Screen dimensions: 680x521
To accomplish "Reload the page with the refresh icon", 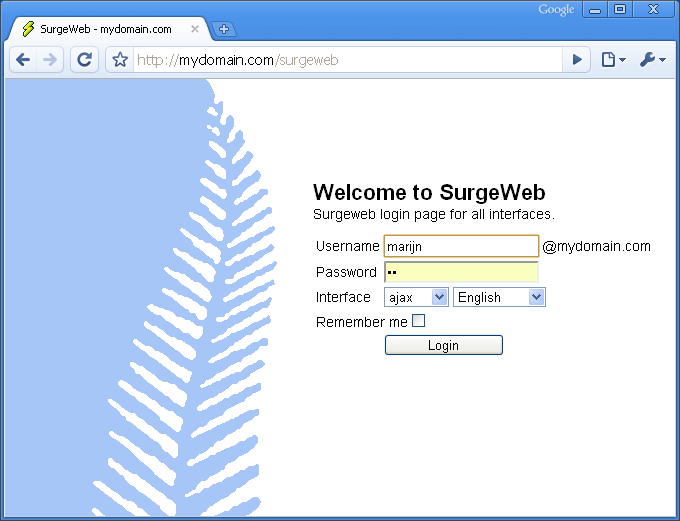I will click(x=84, y=60).
